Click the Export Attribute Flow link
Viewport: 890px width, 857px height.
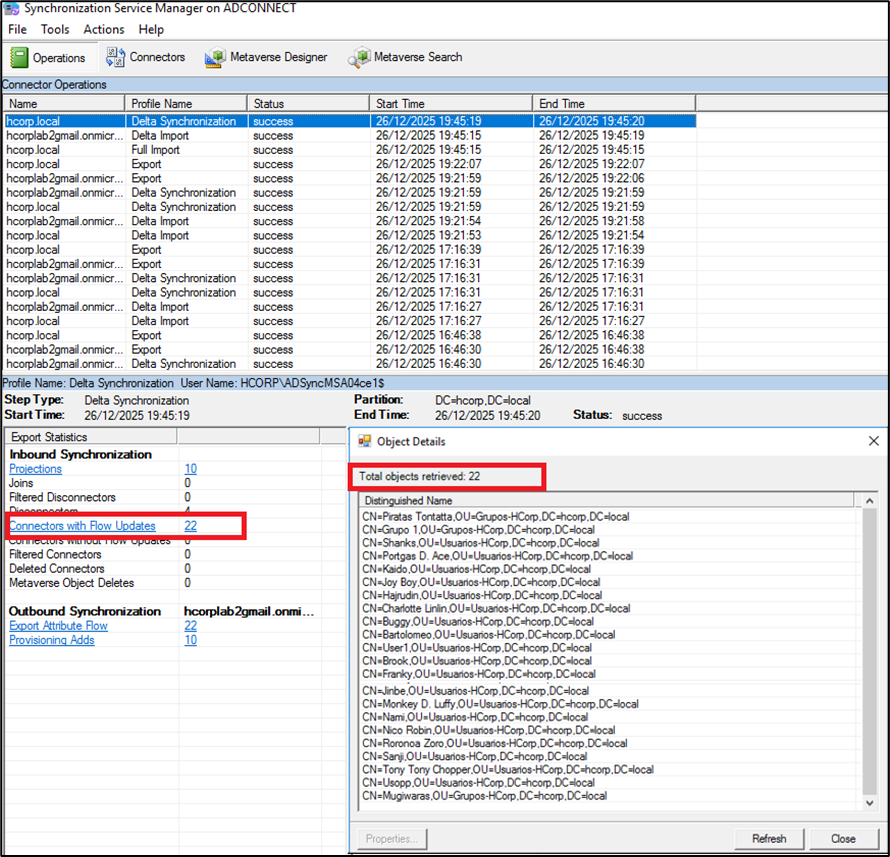pyautogui.click(x=58, y=626)
